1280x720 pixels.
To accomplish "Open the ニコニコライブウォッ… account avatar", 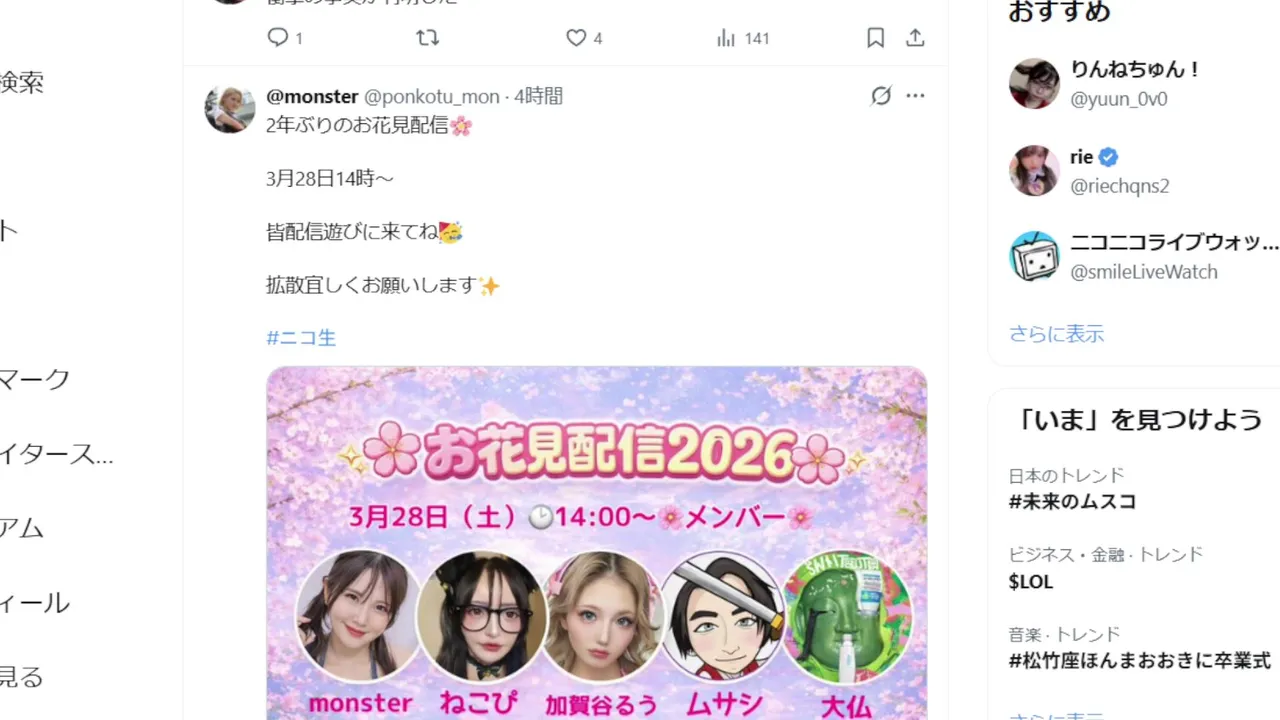I will (1034, 256).
